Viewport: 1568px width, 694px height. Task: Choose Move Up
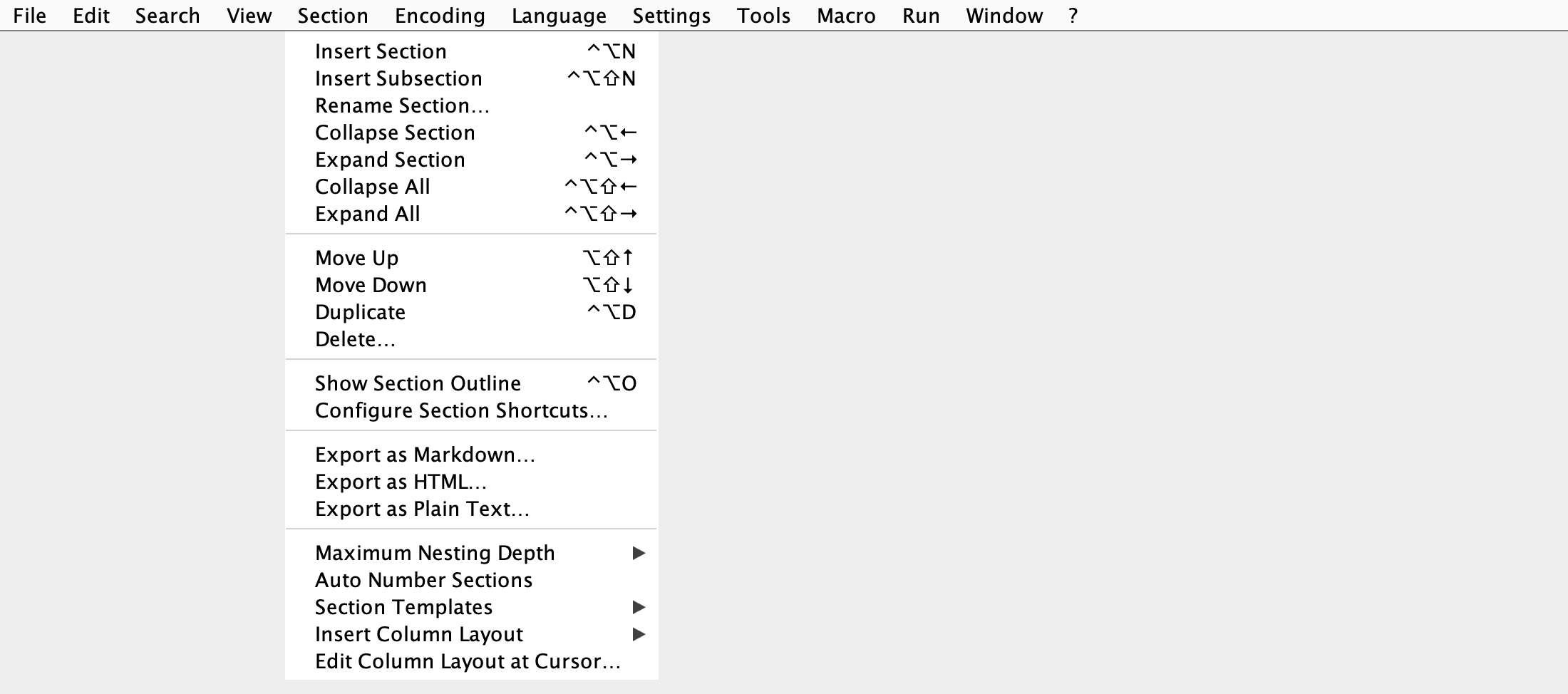coord(471,258)
